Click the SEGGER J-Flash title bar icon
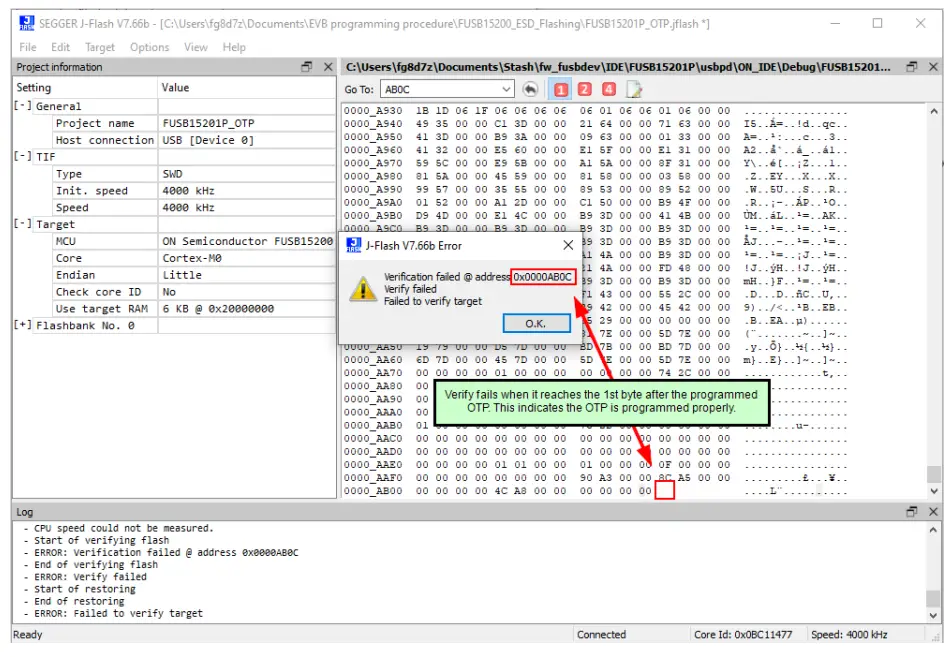This screenshot has height=657, width=951. 27,23
